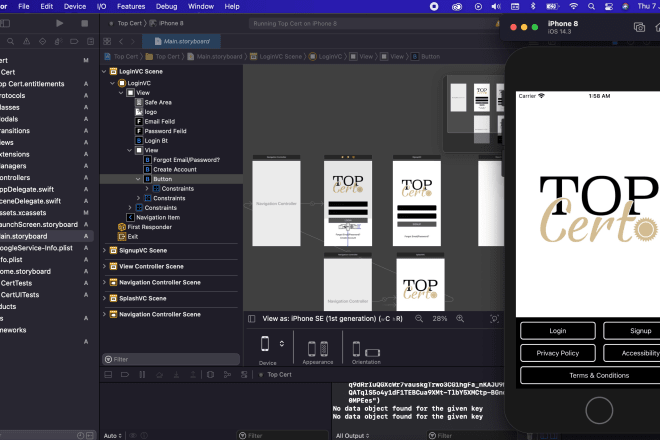660x440 pixels.
Task: Pause program execution in debug bar
Action: [x=142, y=374]
